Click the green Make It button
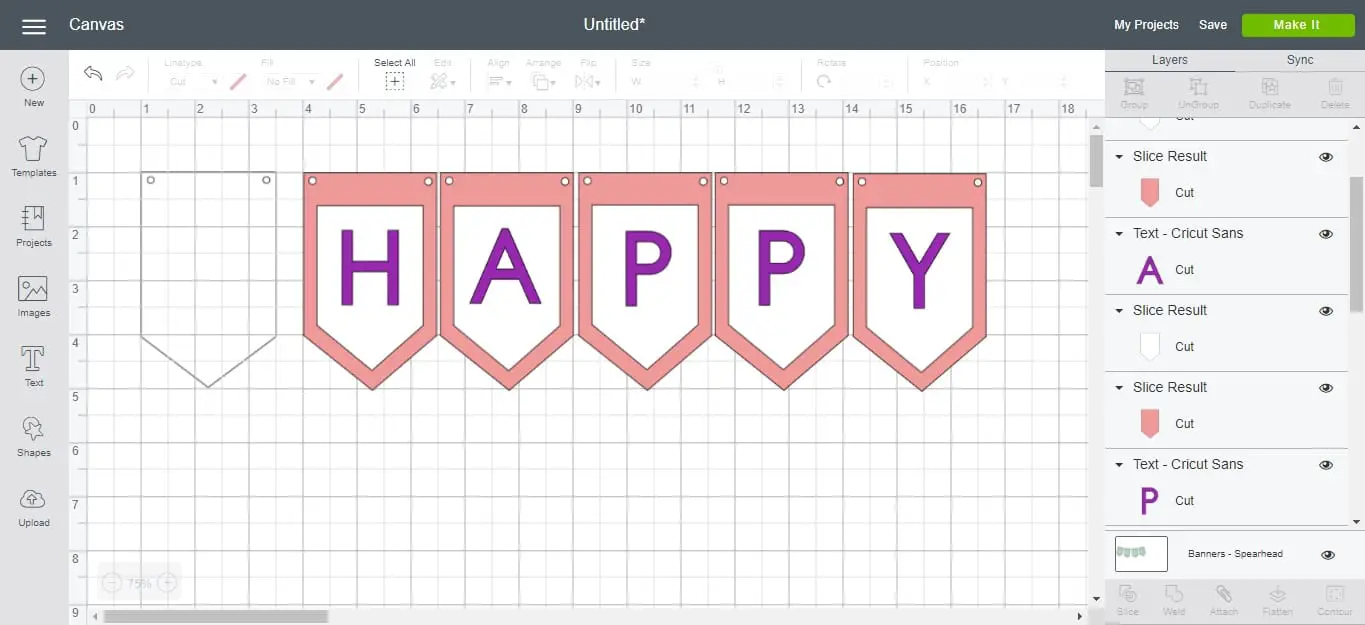The image size is (1365, 625). 1296,25
